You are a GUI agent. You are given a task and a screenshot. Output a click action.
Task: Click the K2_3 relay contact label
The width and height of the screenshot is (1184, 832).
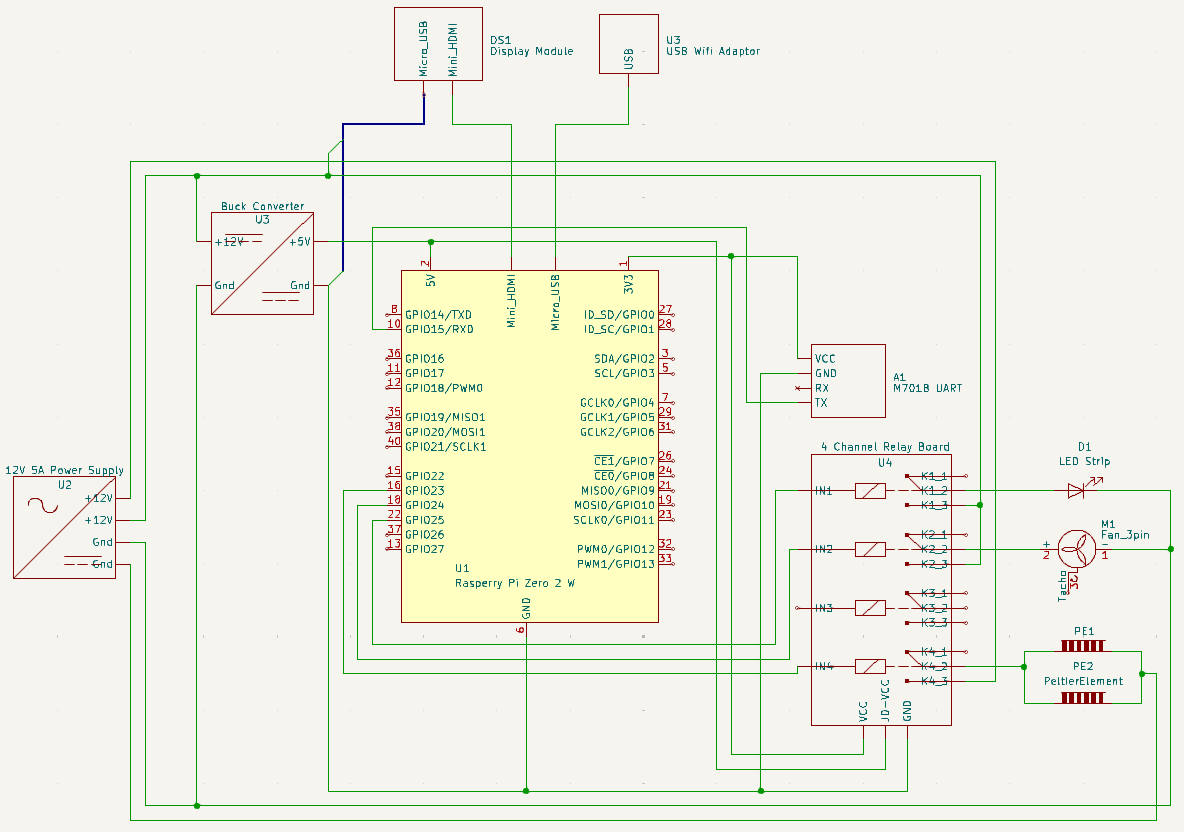pos(934,564)
